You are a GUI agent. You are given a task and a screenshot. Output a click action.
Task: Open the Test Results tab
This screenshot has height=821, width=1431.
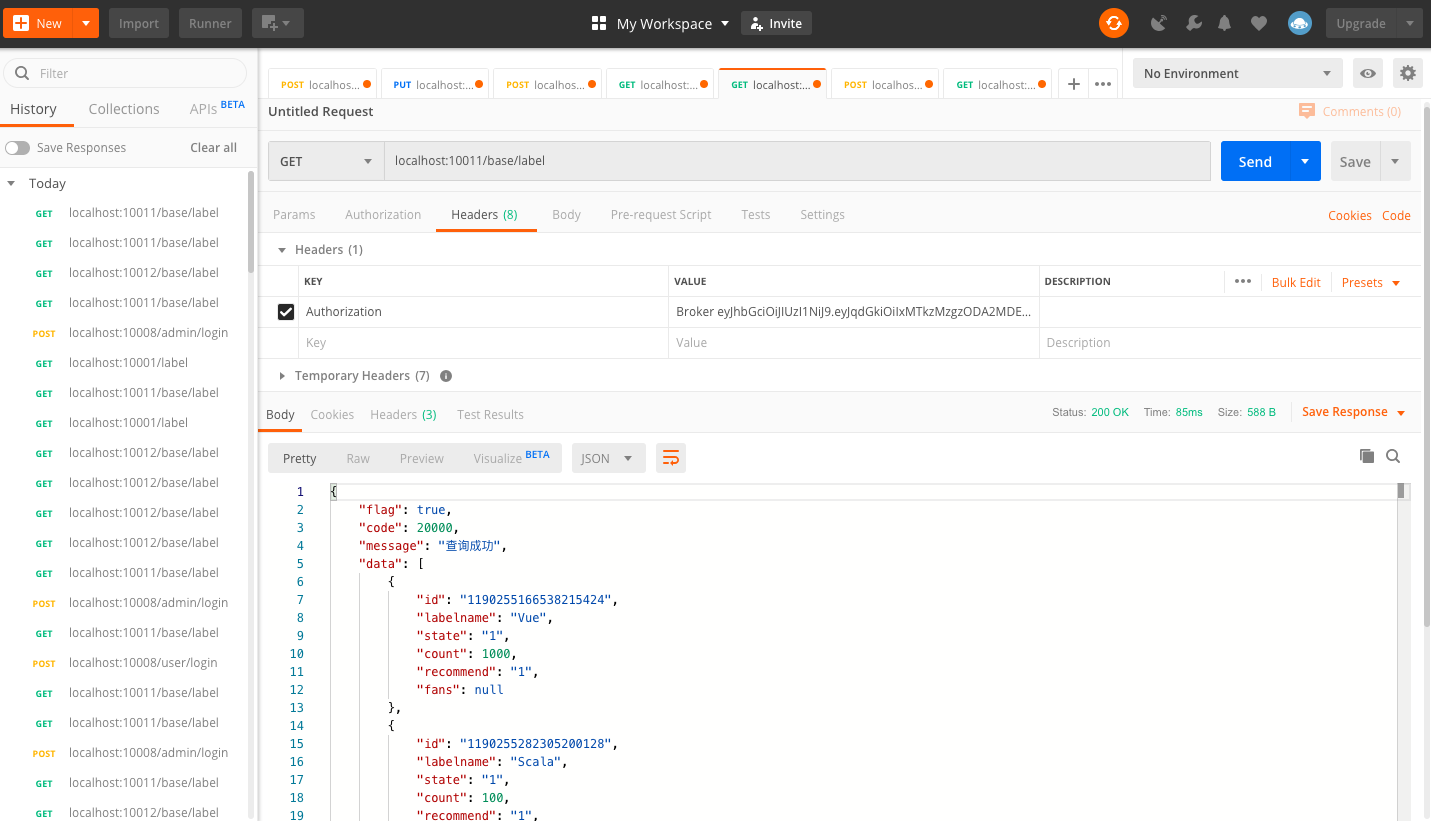pos(490,414)
